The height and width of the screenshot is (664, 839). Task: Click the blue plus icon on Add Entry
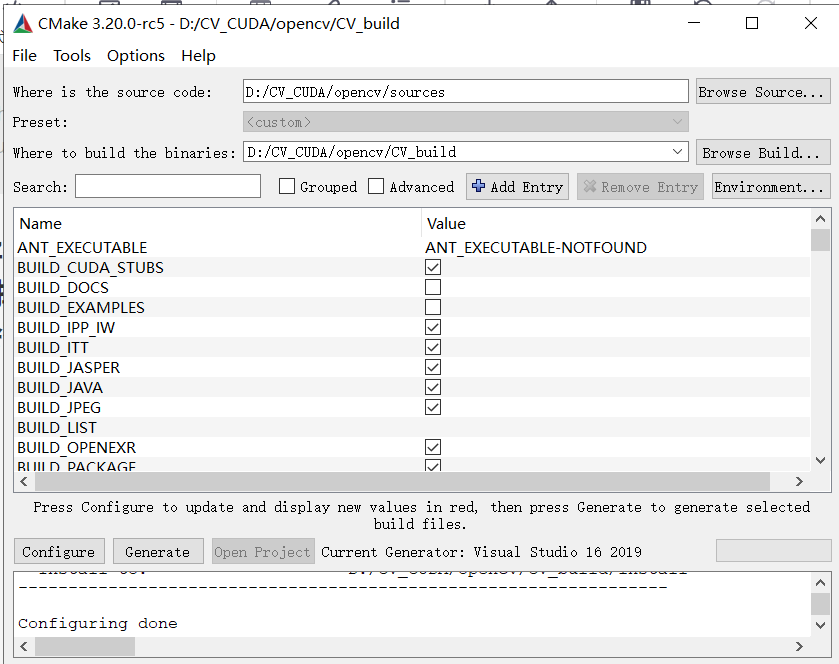(478, 186)
